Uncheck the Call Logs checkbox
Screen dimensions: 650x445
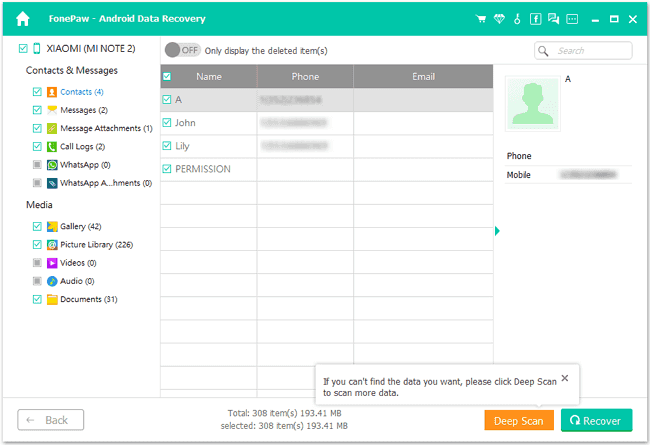37,146
